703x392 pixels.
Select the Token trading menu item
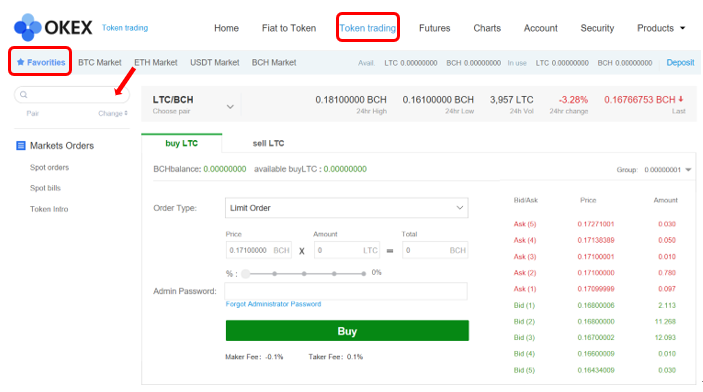(368, 28)
